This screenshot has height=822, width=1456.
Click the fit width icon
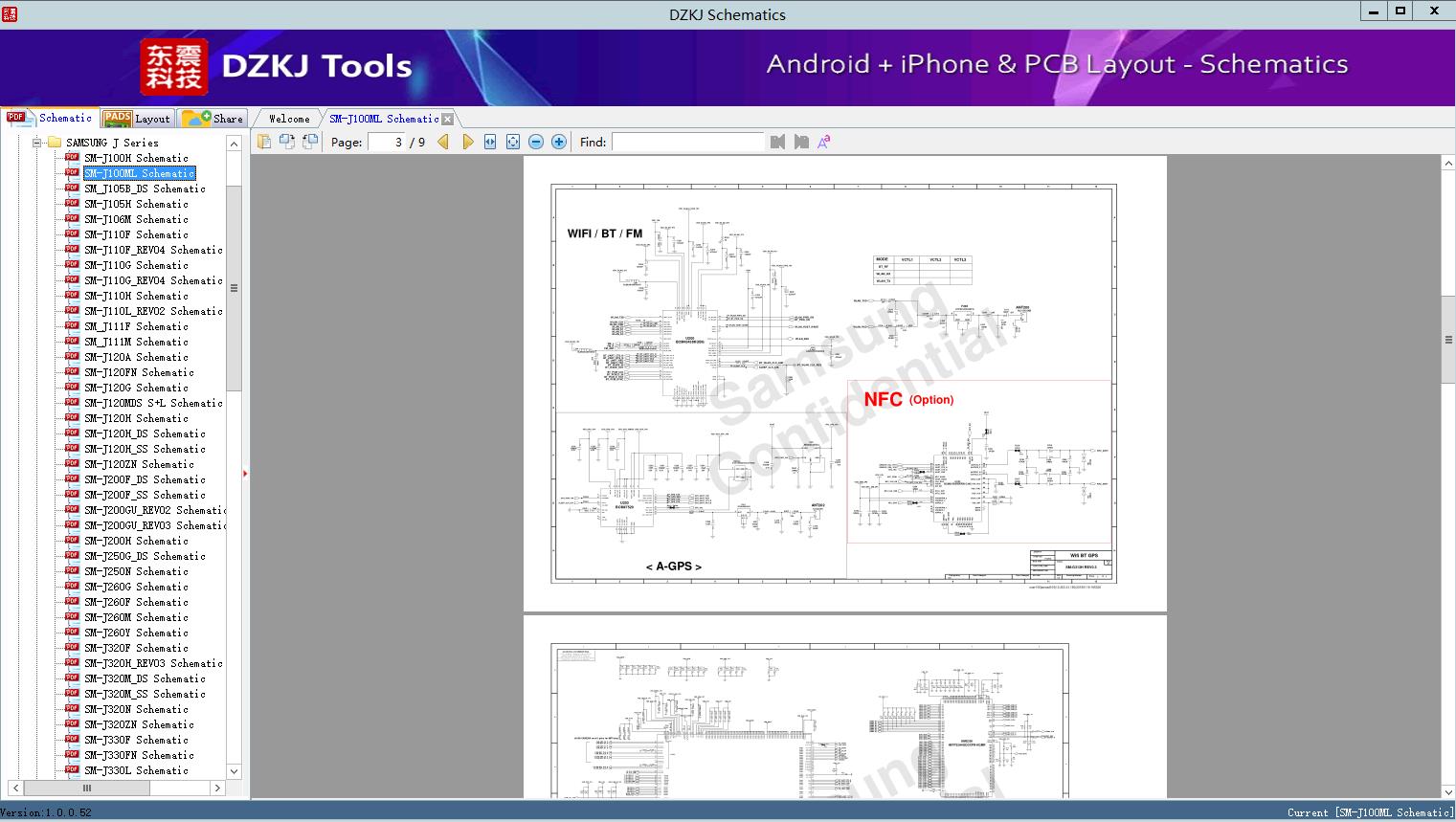[490, 142]
